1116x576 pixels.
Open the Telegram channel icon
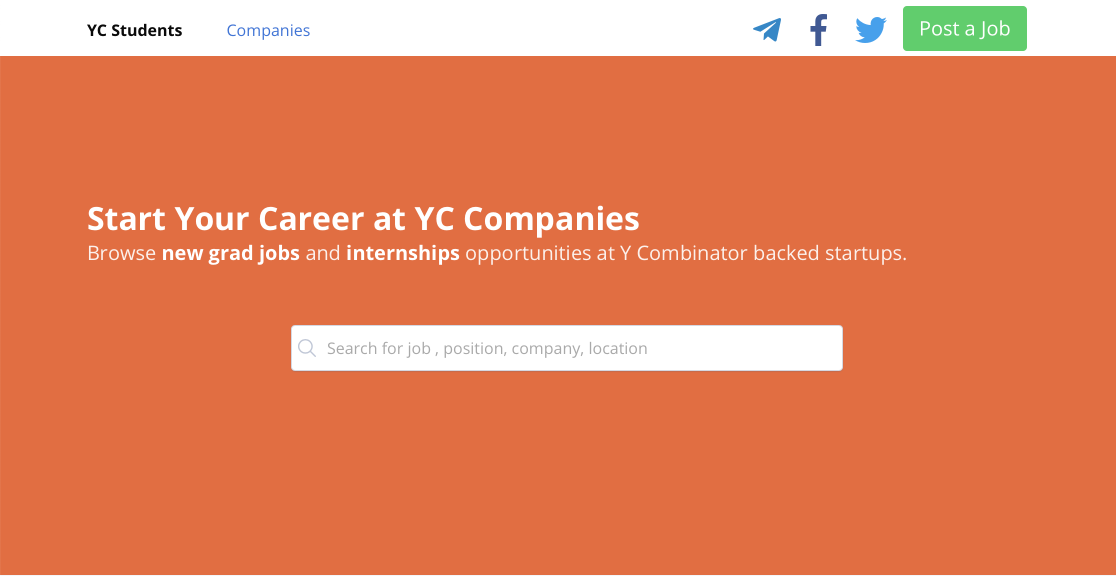coord(767,30)
